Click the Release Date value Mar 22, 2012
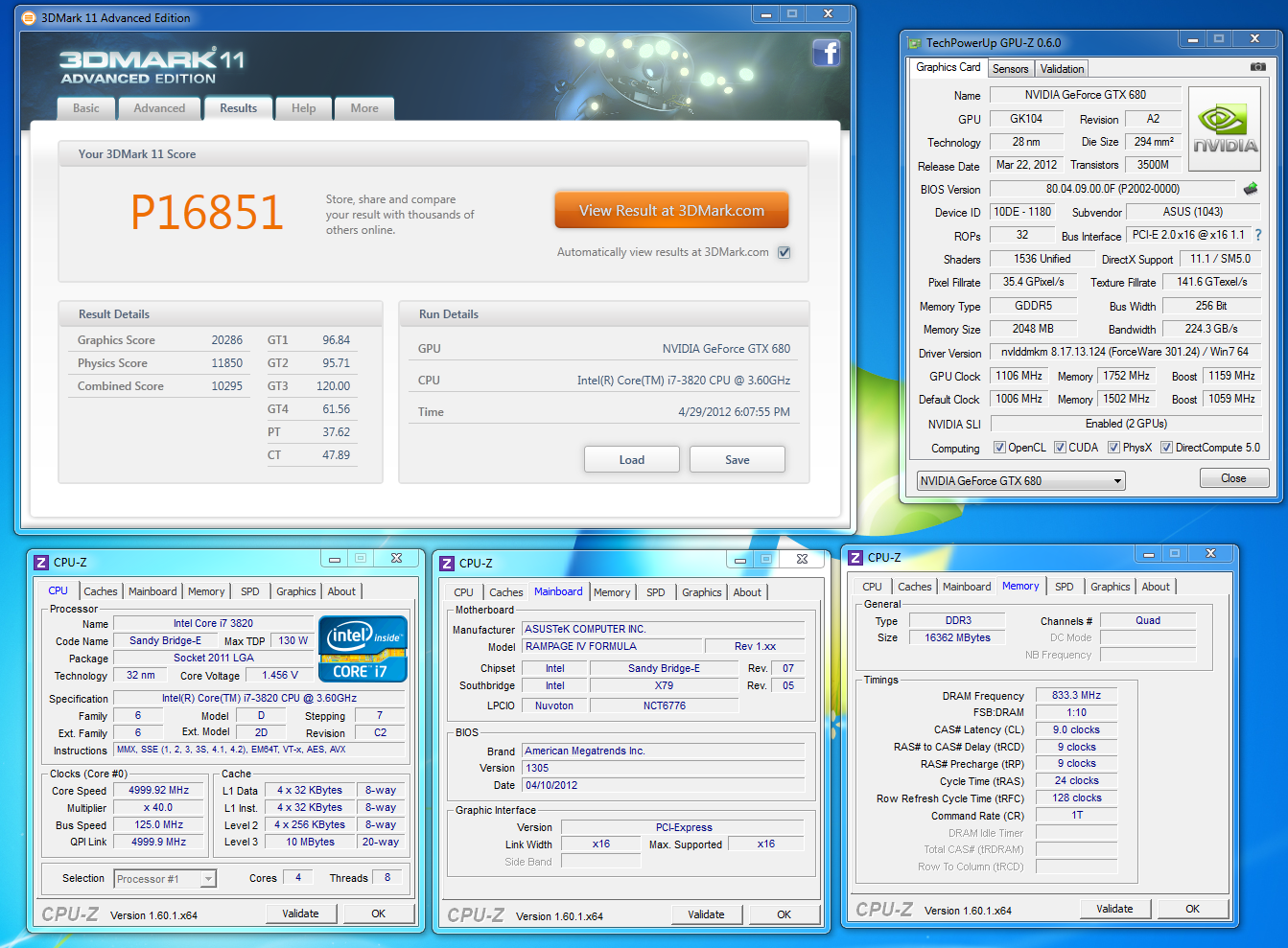1288x948 pixels. [x=1026, y=165]
